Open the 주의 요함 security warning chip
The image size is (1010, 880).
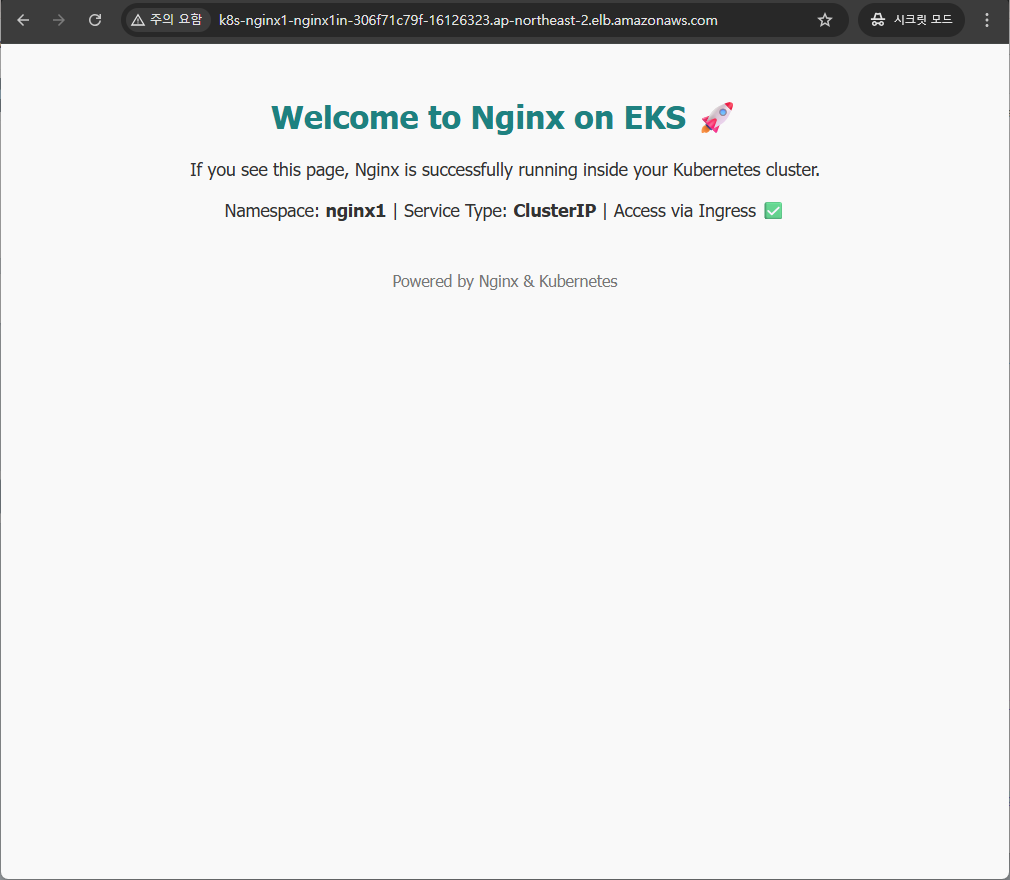pyautogui.click(x=167, y=20)
